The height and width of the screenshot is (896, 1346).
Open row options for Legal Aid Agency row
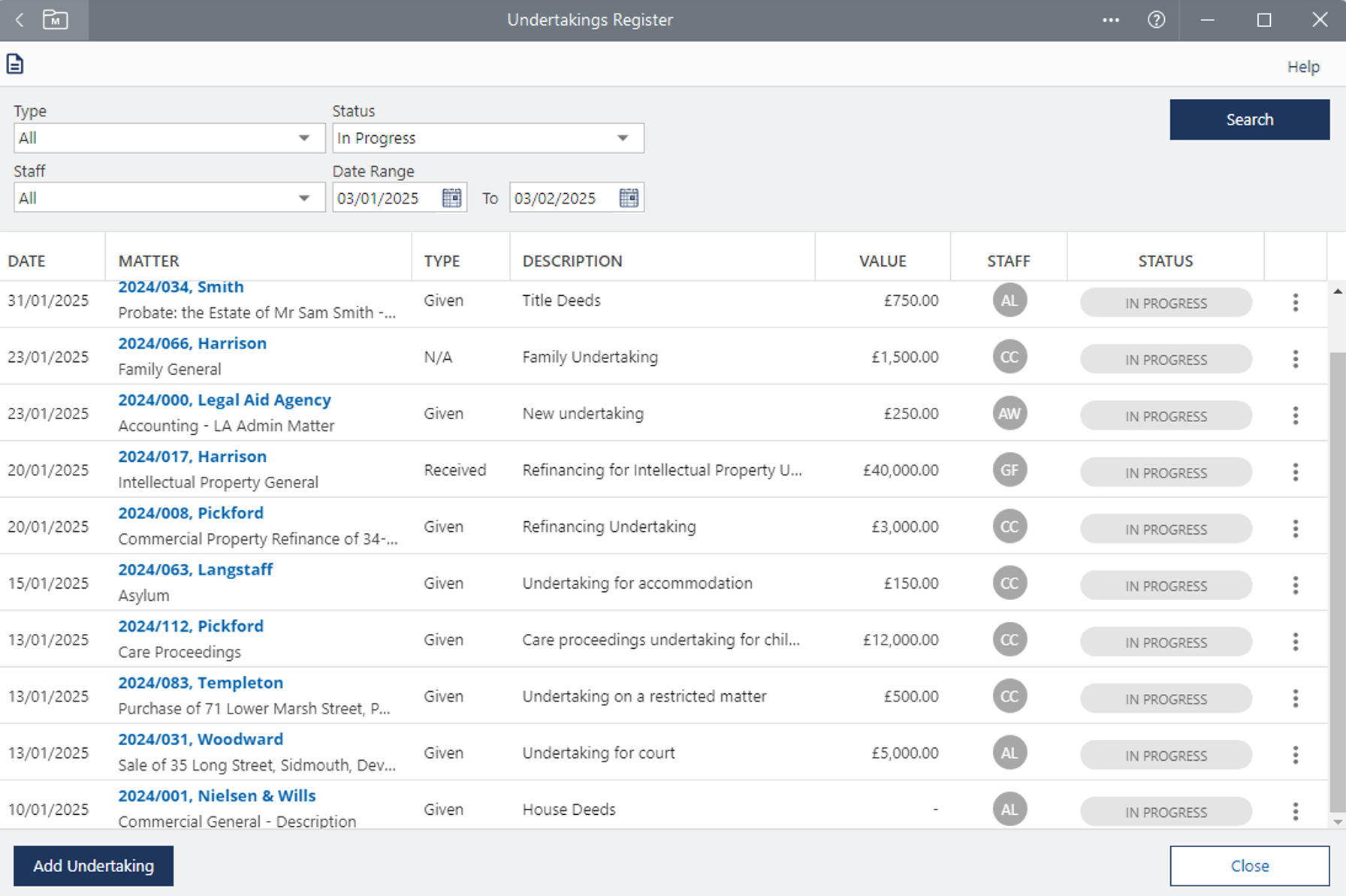(x=1295, y=416)
